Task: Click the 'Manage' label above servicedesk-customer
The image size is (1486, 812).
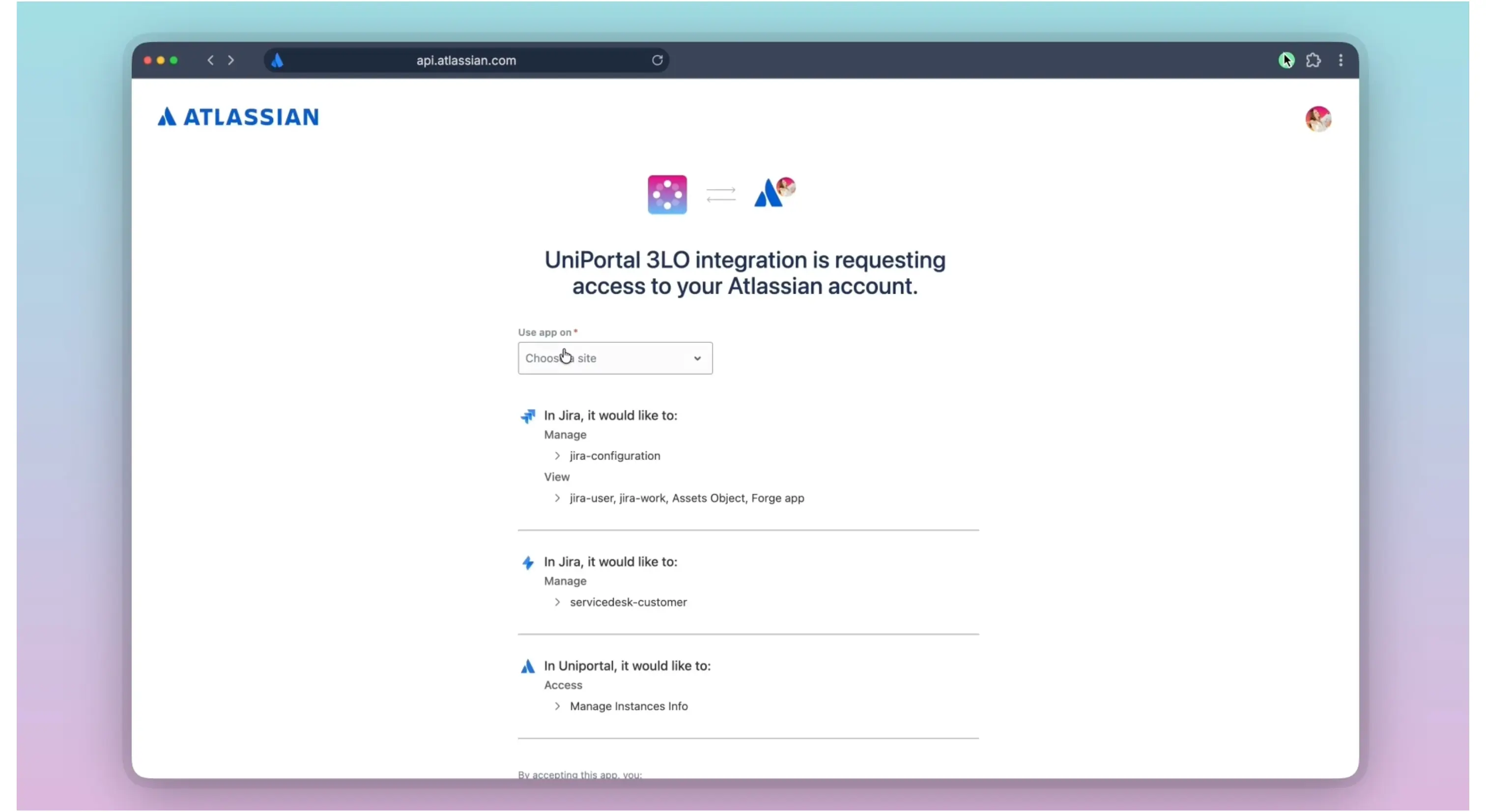Action: pos(565,581)
